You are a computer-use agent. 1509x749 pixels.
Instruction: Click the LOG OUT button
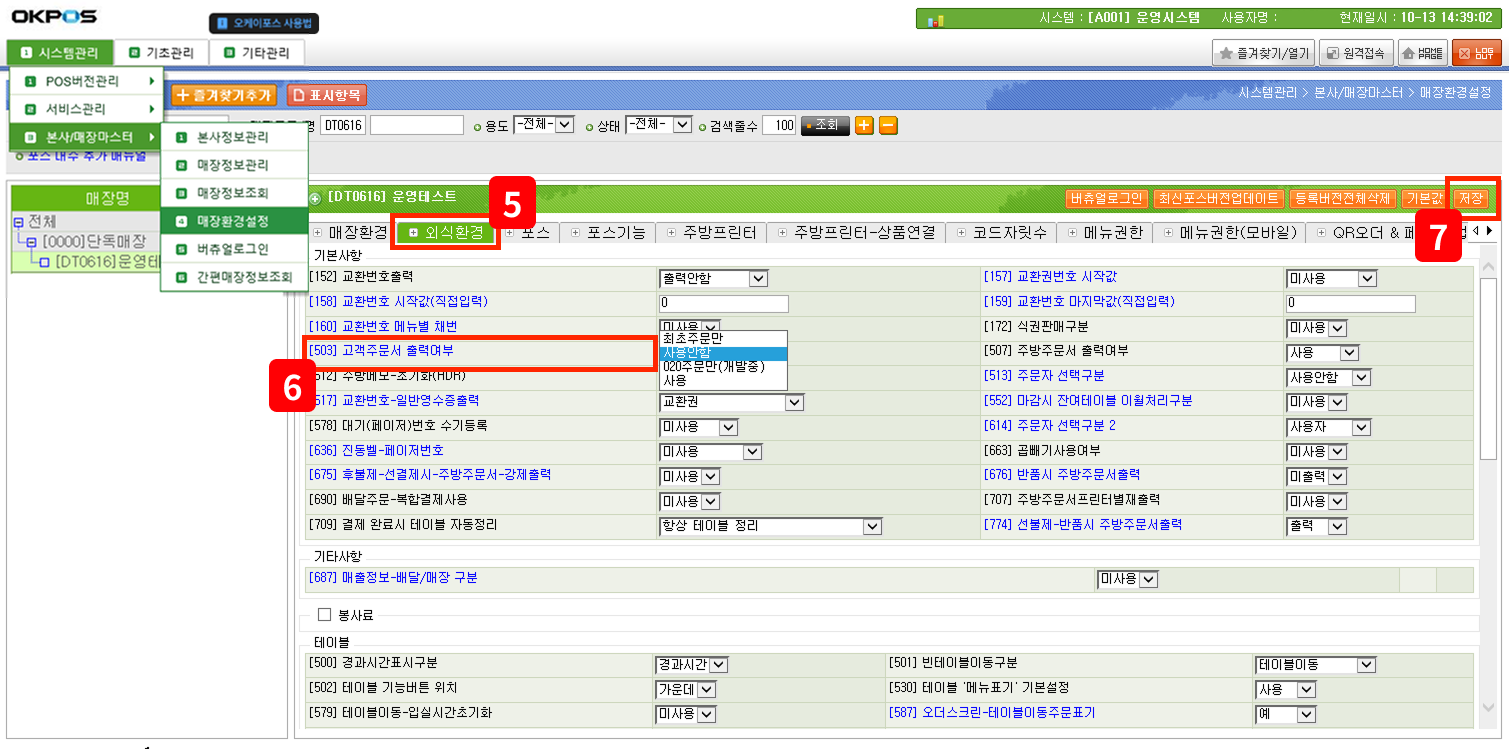point(1476,53)
